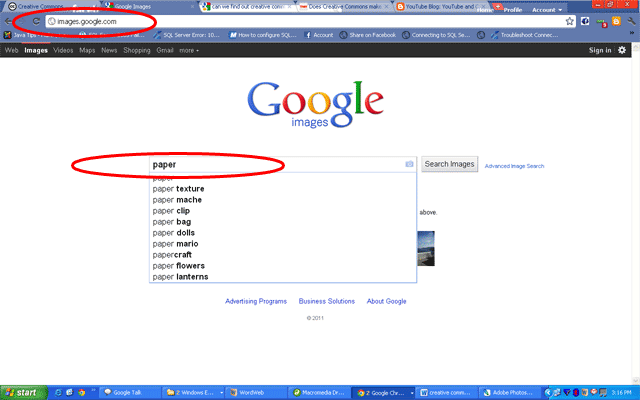The width and height of the screenshot is (640, 400).
Task: Open the Facebook Account bookmark
Action: click(319, 35)
